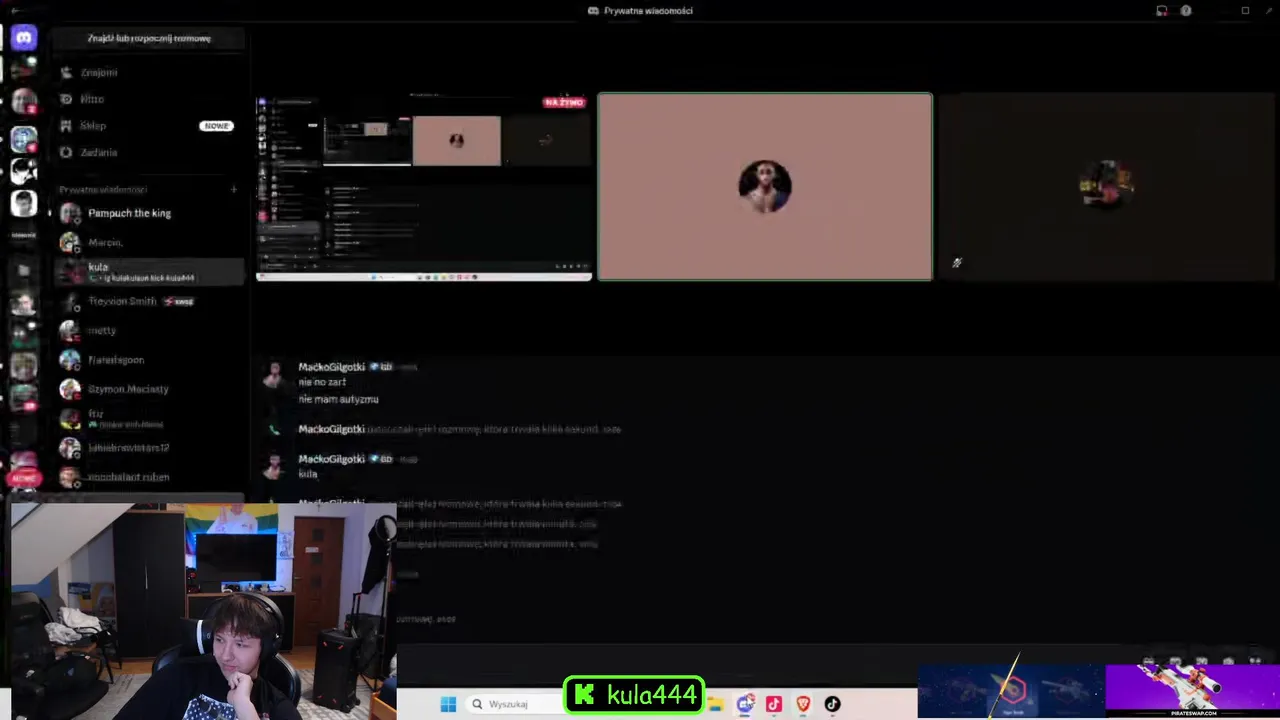Create a new DM with the plus icon
The height and width of the screenshot is (720, 1280).
pyautogui.click(x=234, y=189)
